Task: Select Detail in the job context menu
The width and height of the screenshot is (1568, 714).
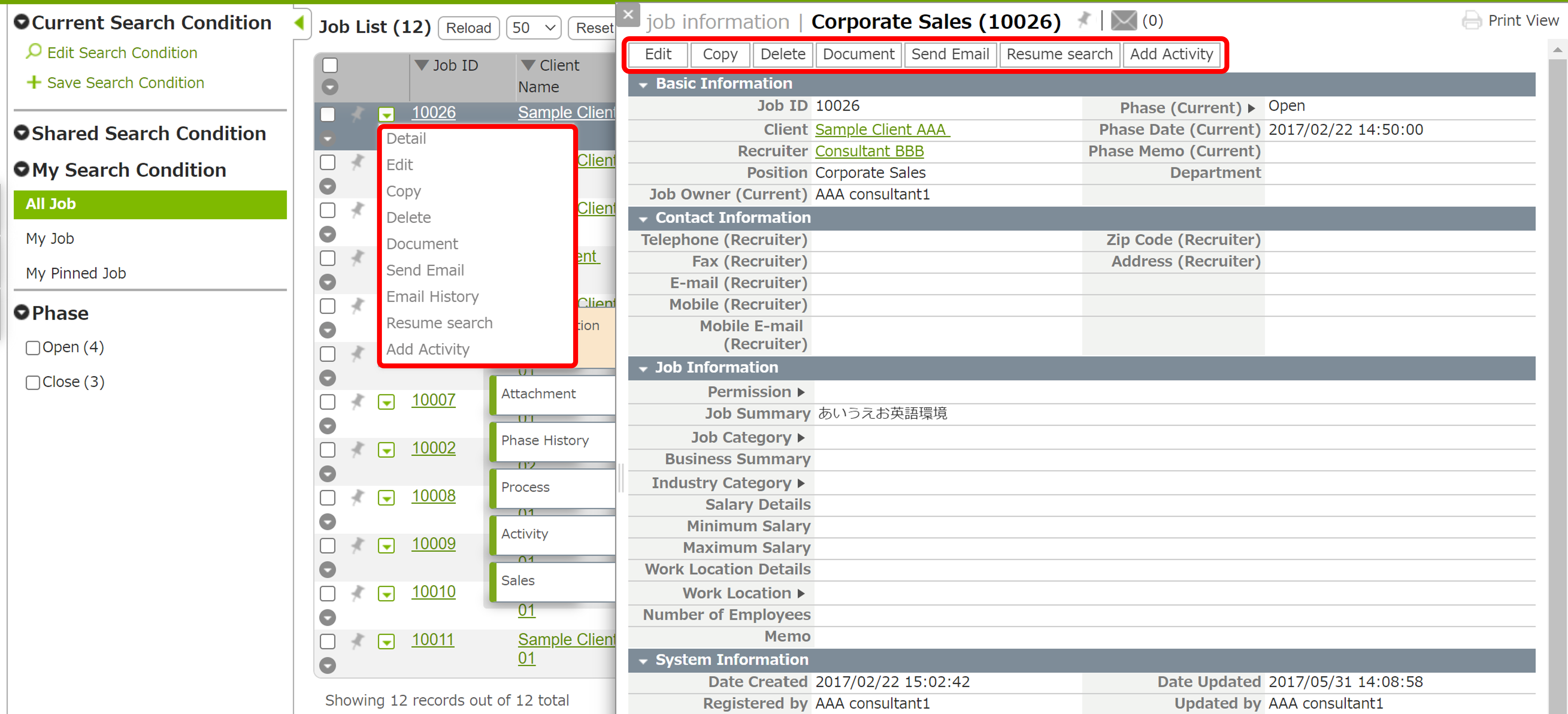Action: [x=406, y=138]
